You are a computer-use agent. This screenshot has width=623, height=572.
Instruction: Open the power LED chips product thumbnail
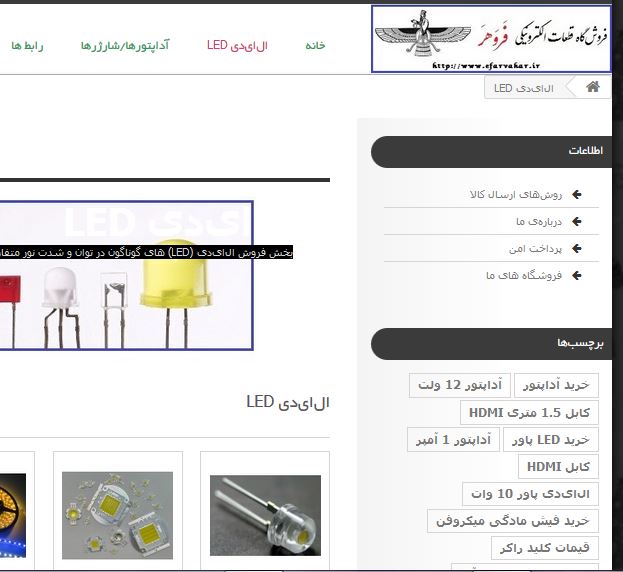tap(118, 515)
